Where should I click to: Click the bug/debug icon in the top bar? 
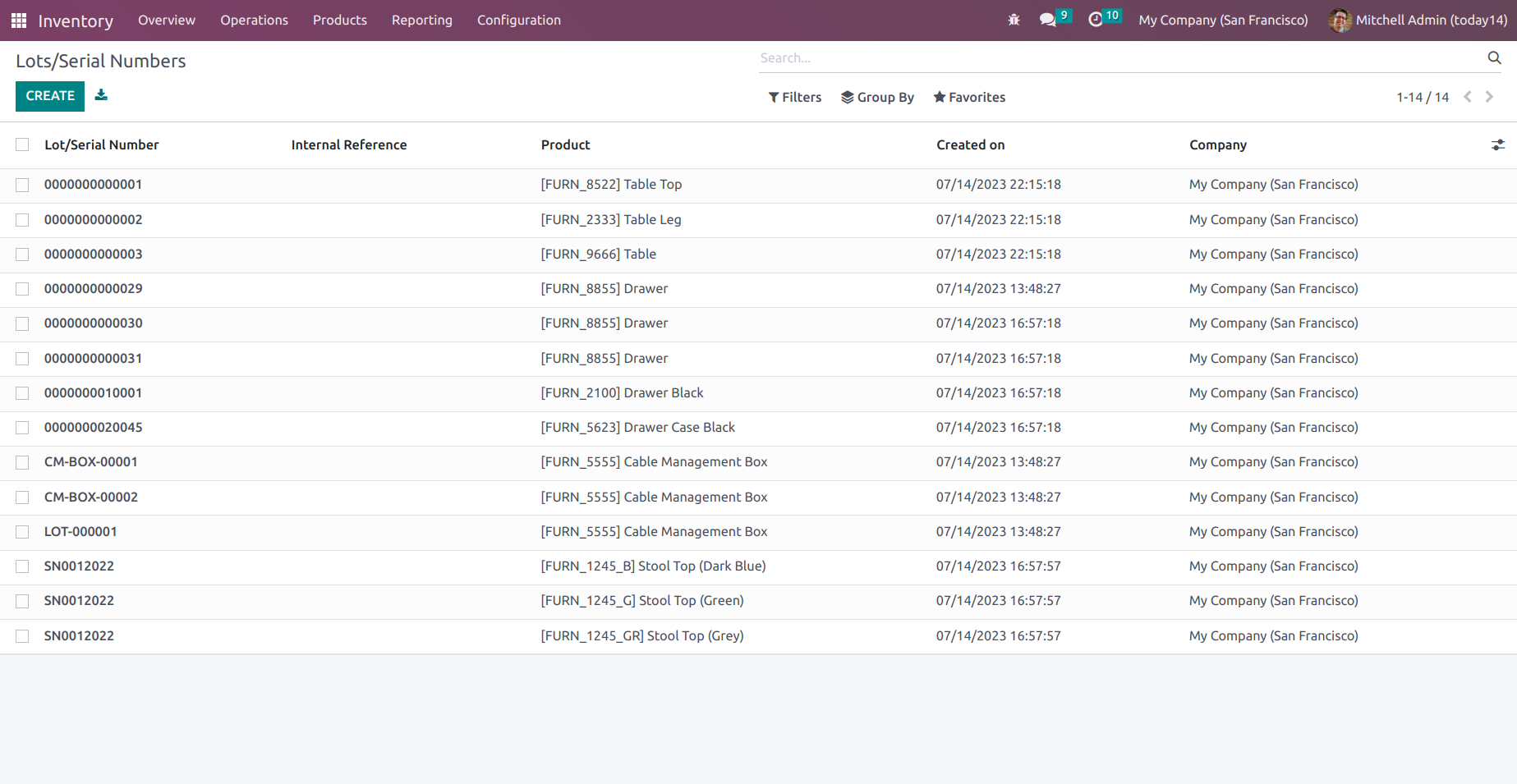coord(1014,19)
